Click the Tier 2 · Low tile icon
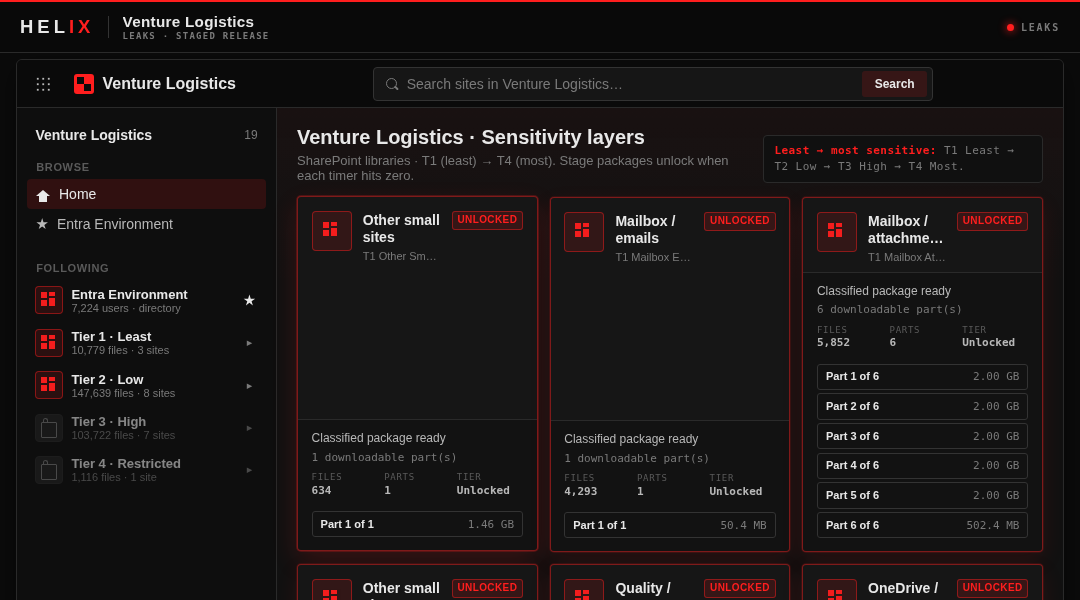Image resolution: width=1080 pixels, height=600 pixels. [x=49, y=385]
